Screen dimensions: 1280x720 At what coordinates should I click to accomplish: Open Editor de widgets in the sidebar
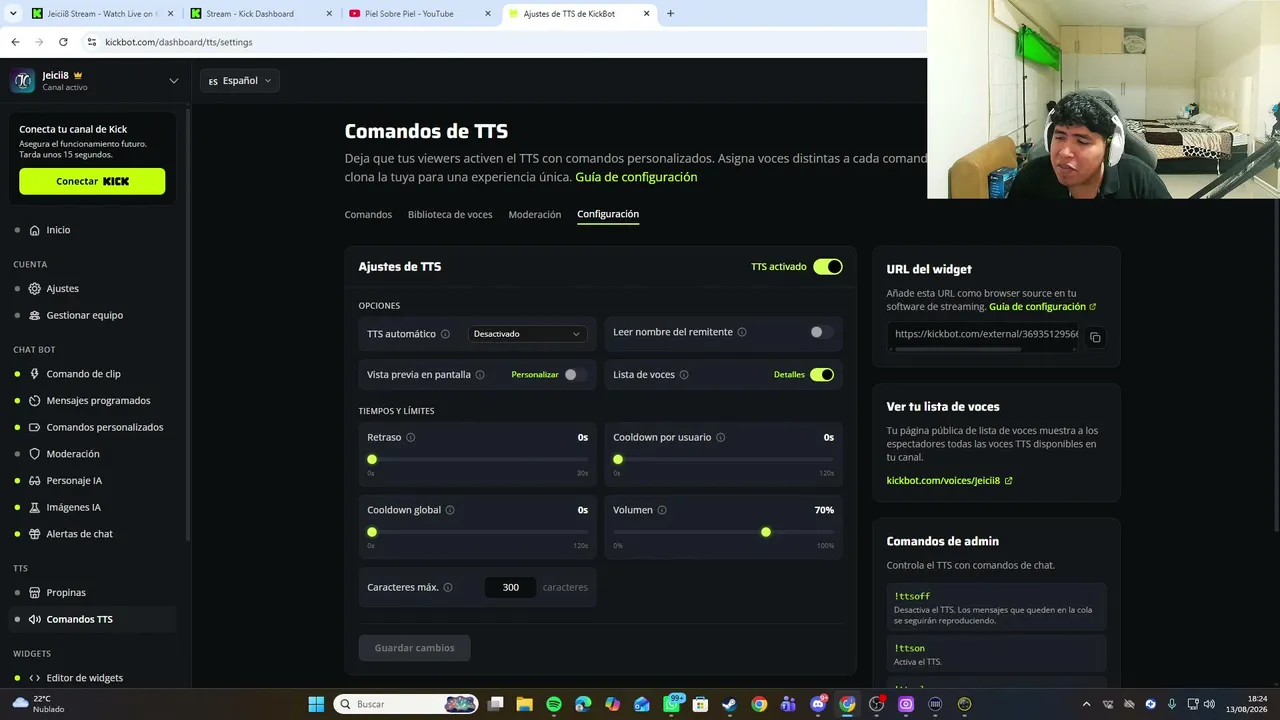84,678
